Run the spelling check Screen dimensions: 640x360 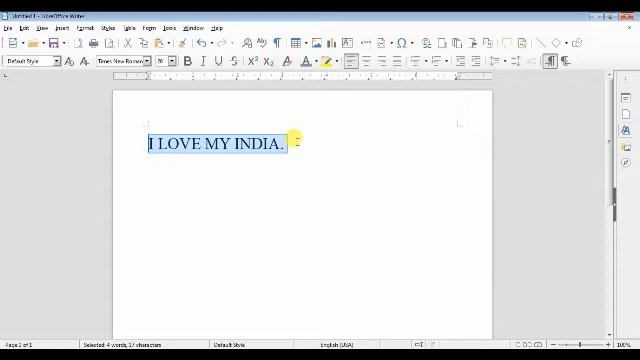(x=262, y=43)
